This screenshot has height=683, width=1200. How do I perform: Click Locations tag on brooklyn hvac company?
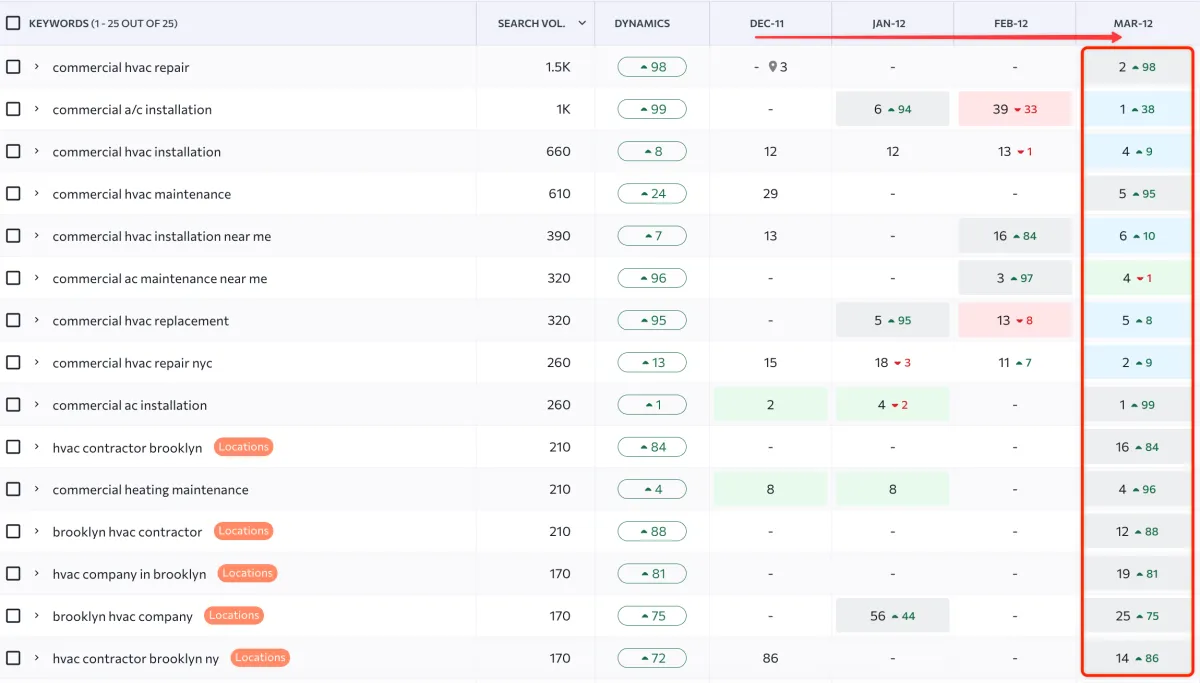pos(234,616)
